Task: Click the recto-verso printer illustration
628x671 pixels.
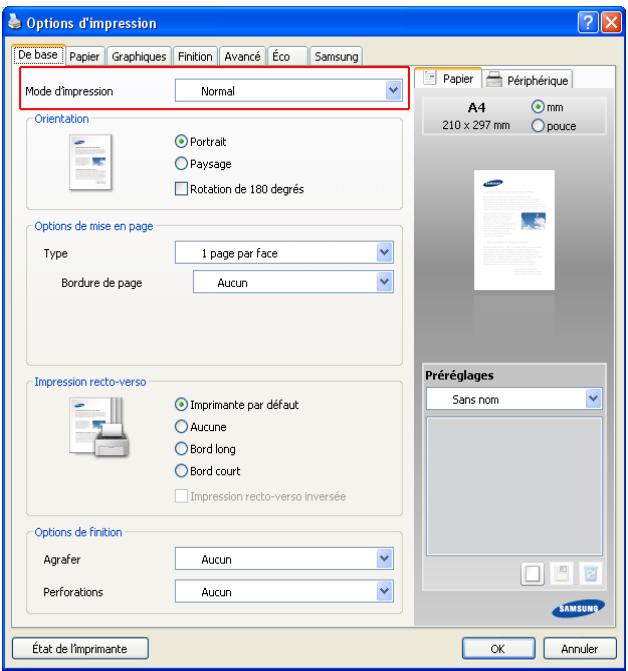Action: [99, 427]
